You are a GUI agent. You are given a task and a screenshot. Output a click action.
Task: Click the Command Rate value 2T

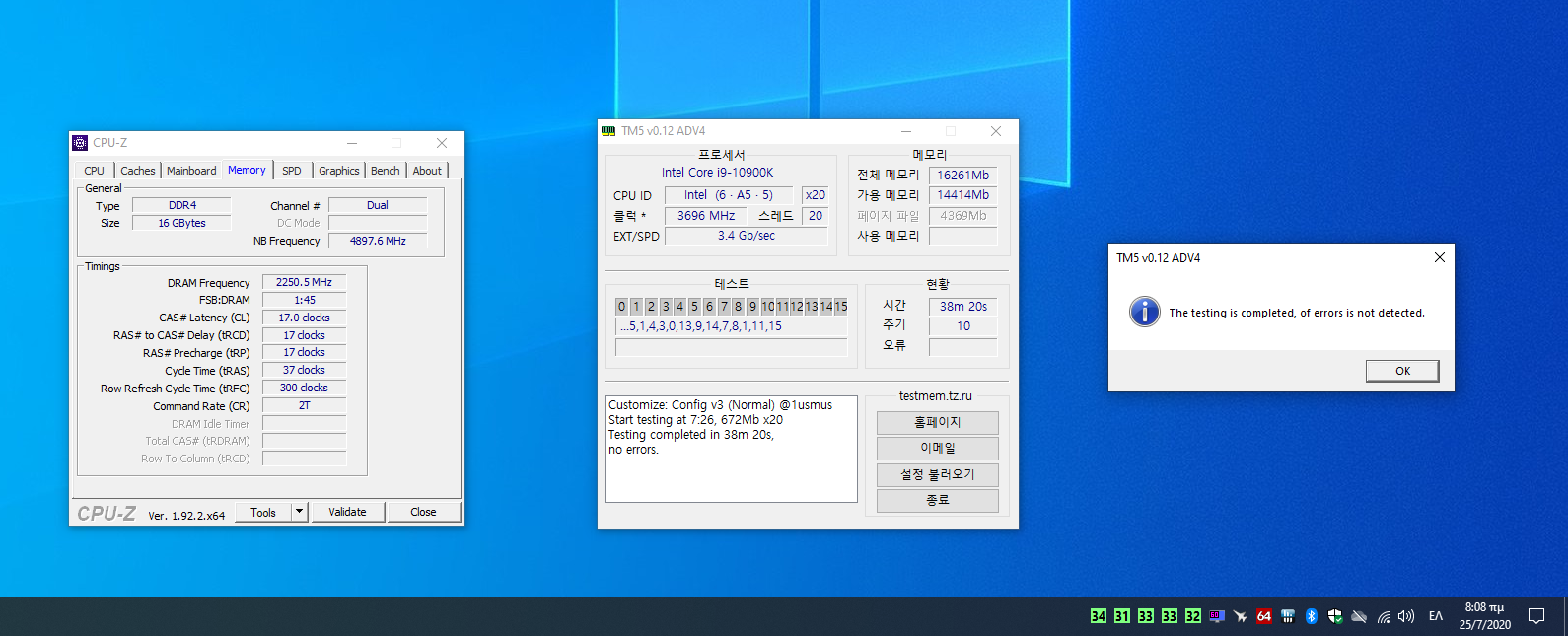pos(304,405)
